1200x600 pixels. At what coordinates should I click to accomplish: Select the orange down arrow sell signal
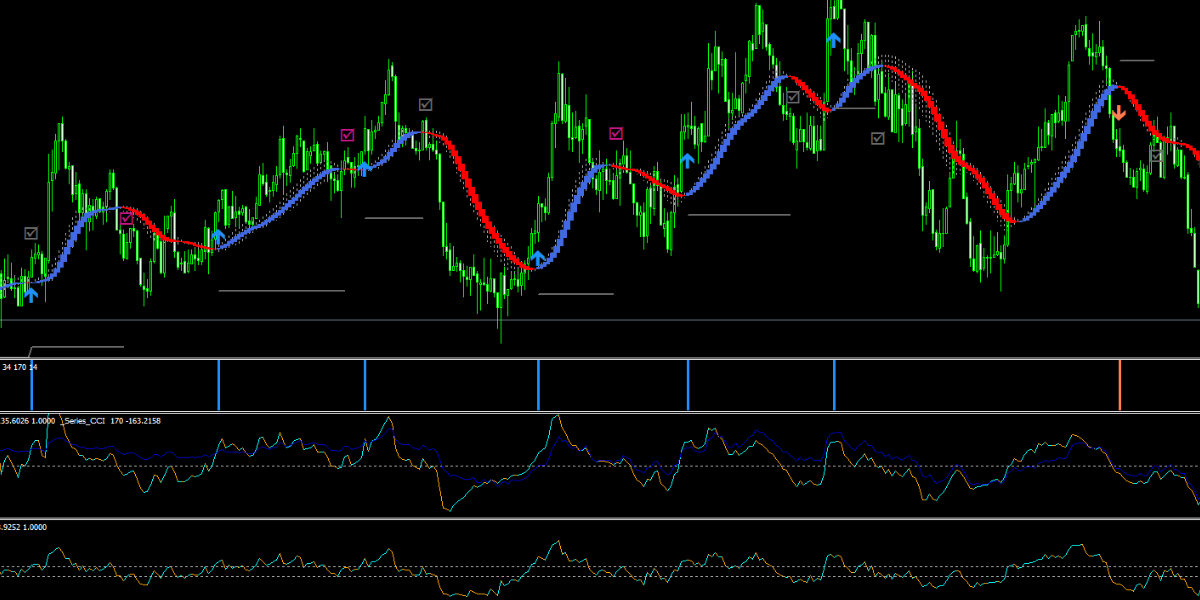[1119, 112]
